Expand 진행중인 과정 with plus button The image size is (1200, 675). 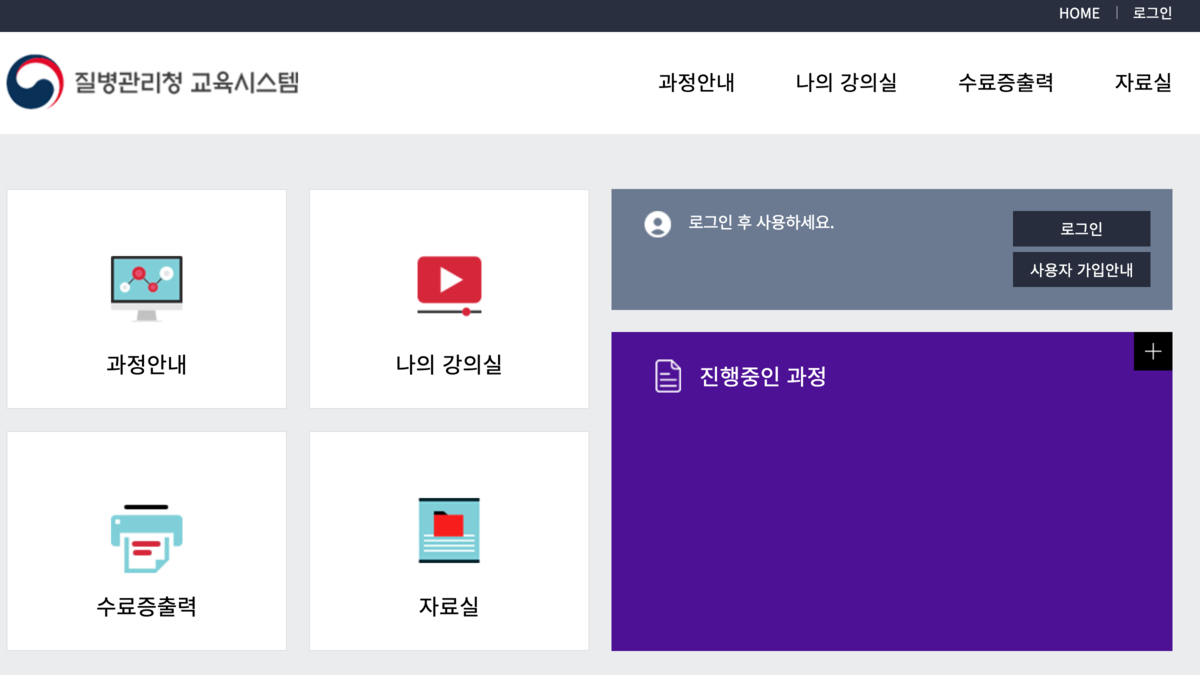coord(1152,351)
